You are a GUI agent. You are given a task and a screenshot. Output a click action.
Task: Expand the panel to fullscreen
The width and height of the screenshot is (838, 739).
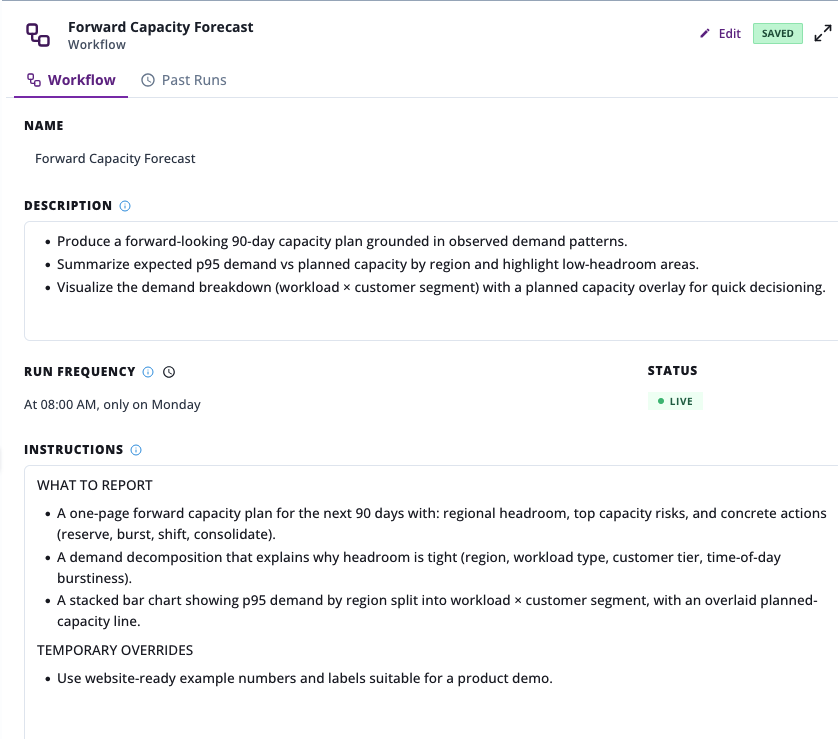coord(823,33)
